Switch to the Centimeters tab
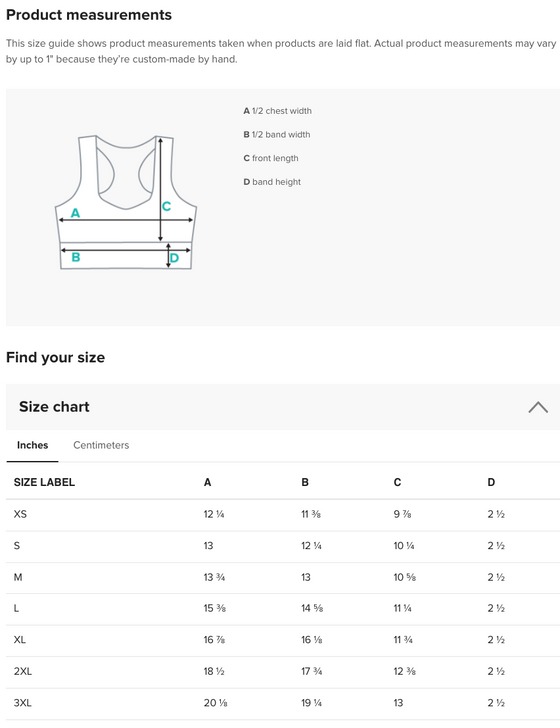The height and width of the screenshot is (728, 560). click(101, 445)
